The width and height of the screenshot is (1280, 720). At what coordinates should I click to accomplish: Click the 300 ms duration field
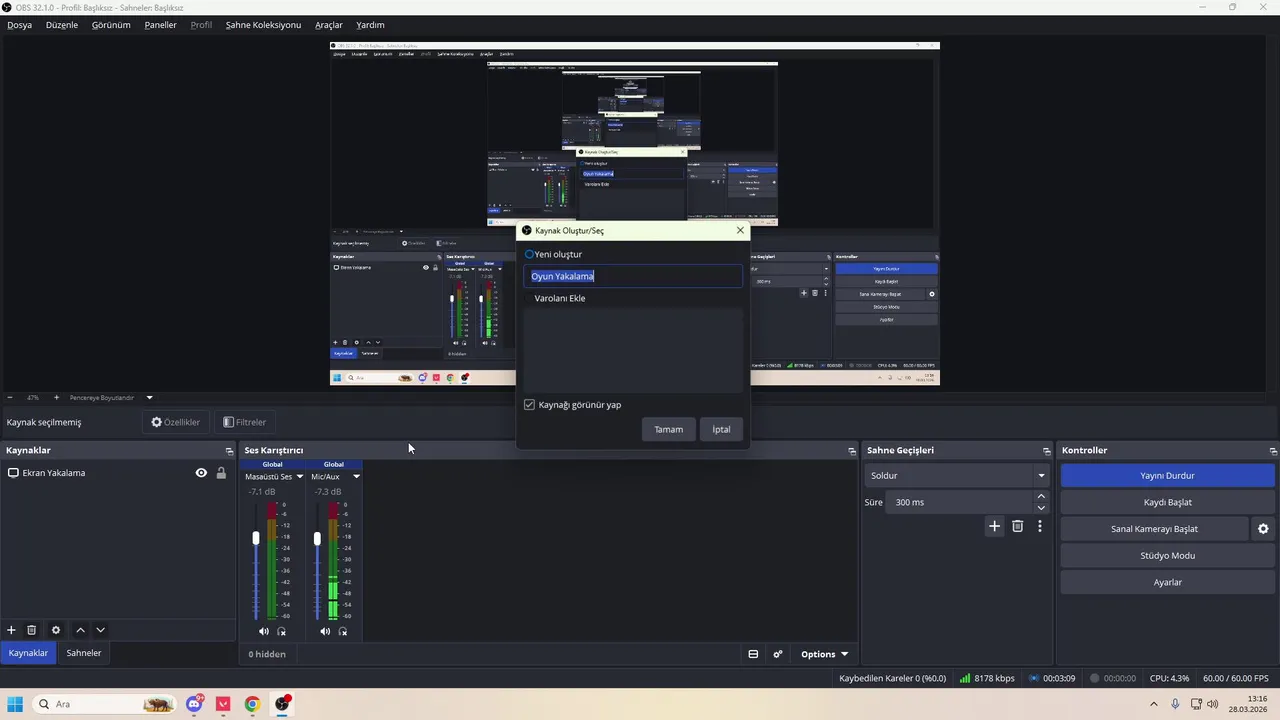pyautogui.click(x=960, y=502)
